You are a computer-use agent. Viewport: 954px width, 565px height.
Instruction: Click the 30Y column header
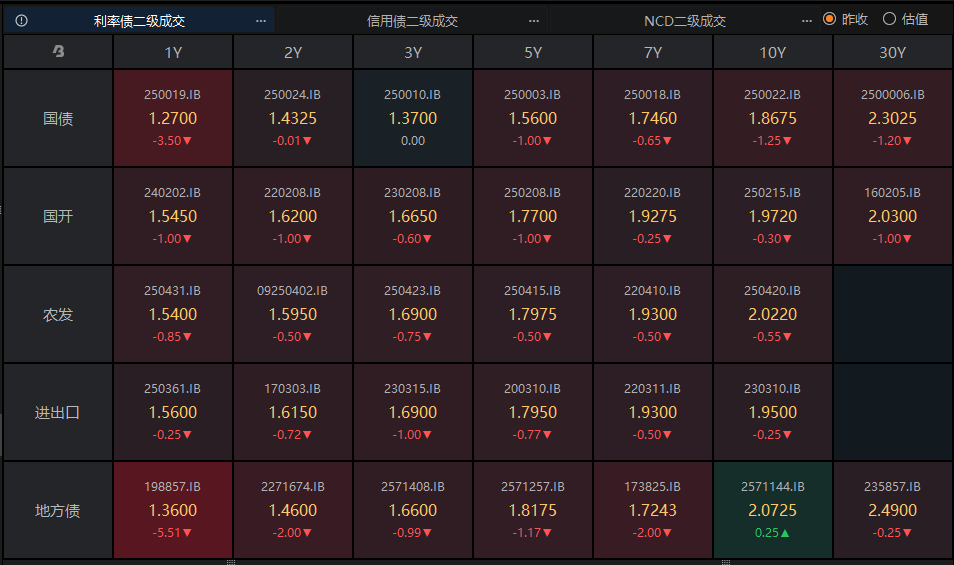[x=892, y=52]
